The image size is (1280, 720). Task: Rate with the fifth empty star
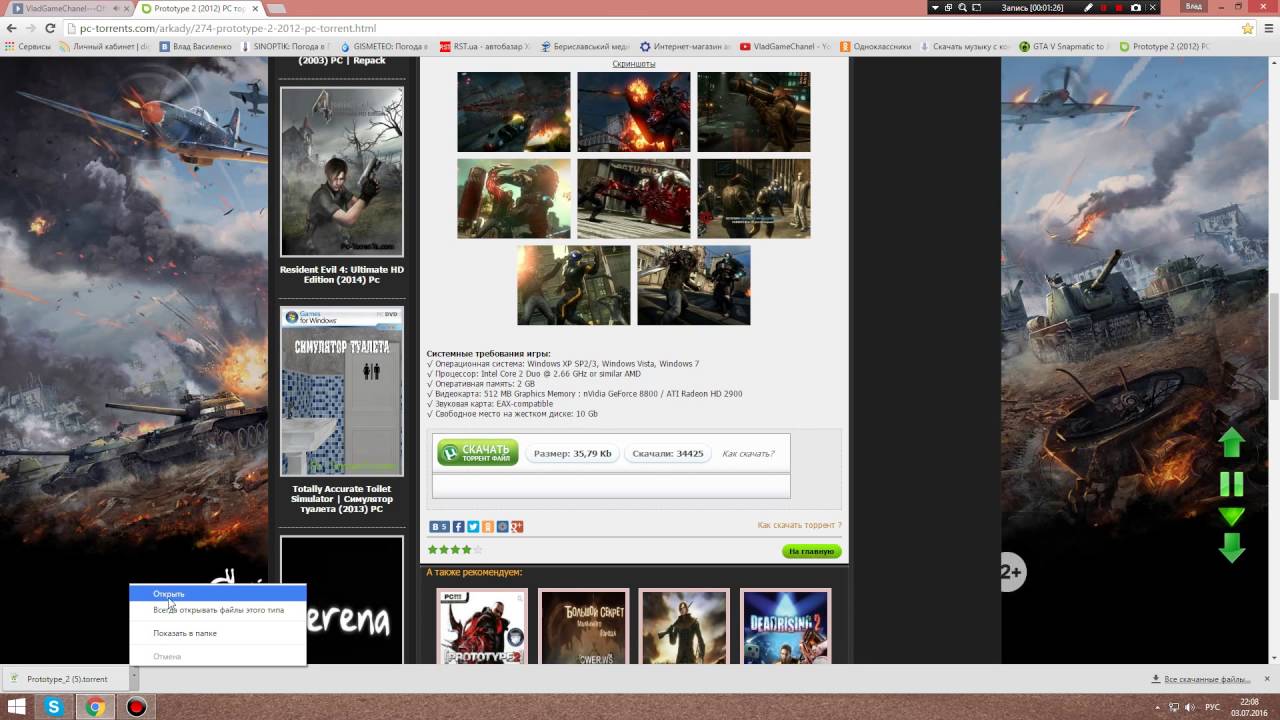(x=477, y=549)
